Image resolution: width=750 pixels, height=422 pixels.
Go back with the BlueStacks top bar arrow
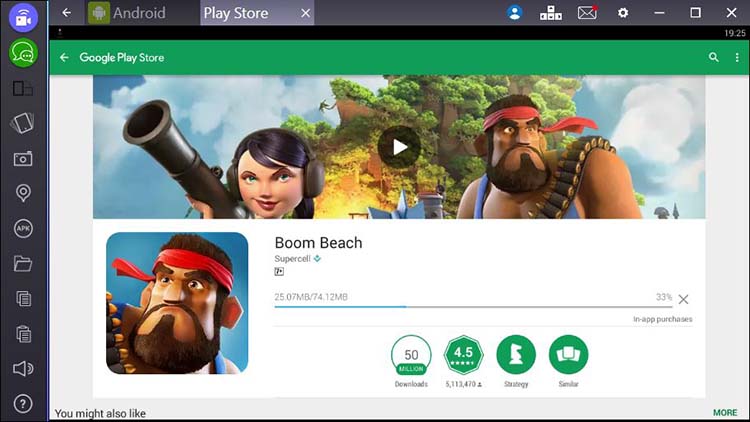click(66, 13)
